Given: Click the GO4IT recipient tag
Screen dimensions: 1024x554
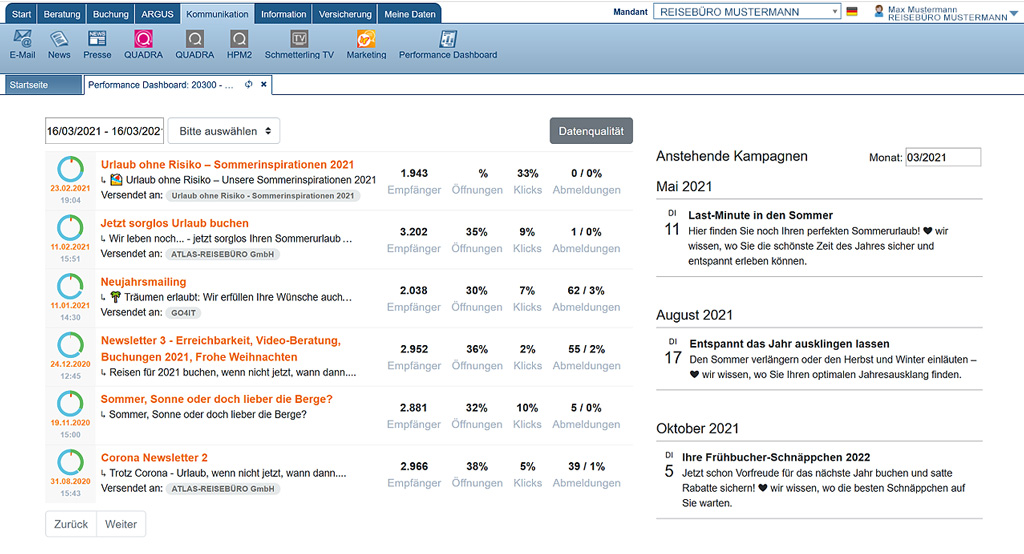Looking at the screenshot, I should (184, 313).
